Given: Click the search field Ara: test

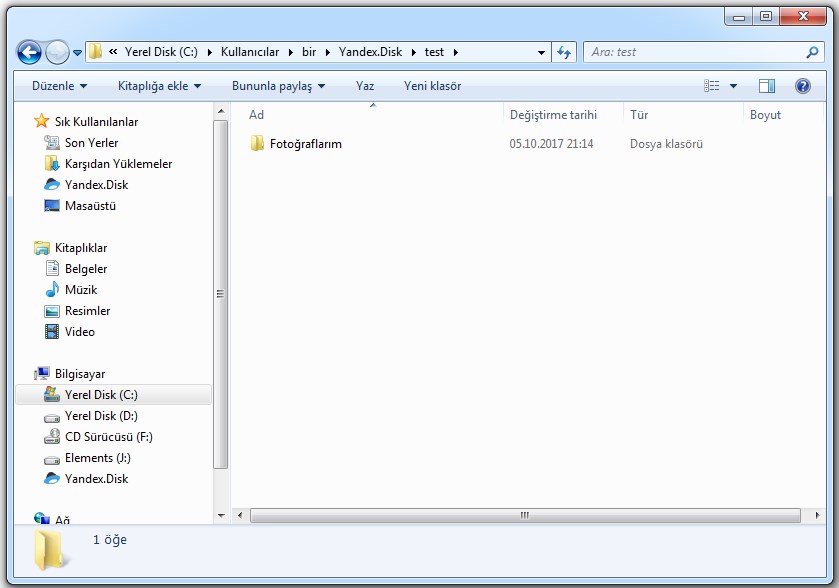Looking at the screenshot, I should click(x=695, y=52).
